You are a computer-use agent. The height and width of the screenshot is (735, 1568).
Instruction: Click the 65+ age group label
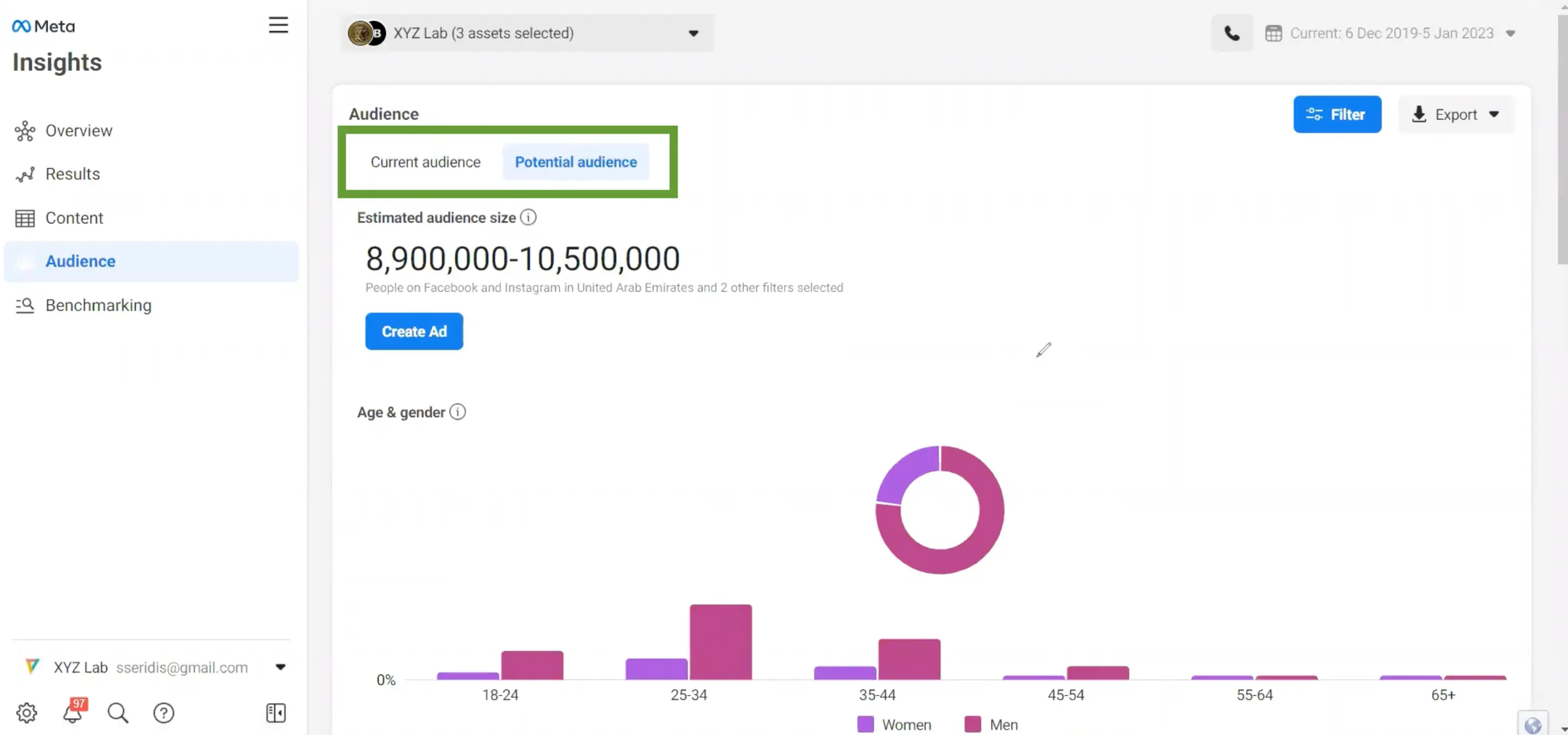[1443, 695]
